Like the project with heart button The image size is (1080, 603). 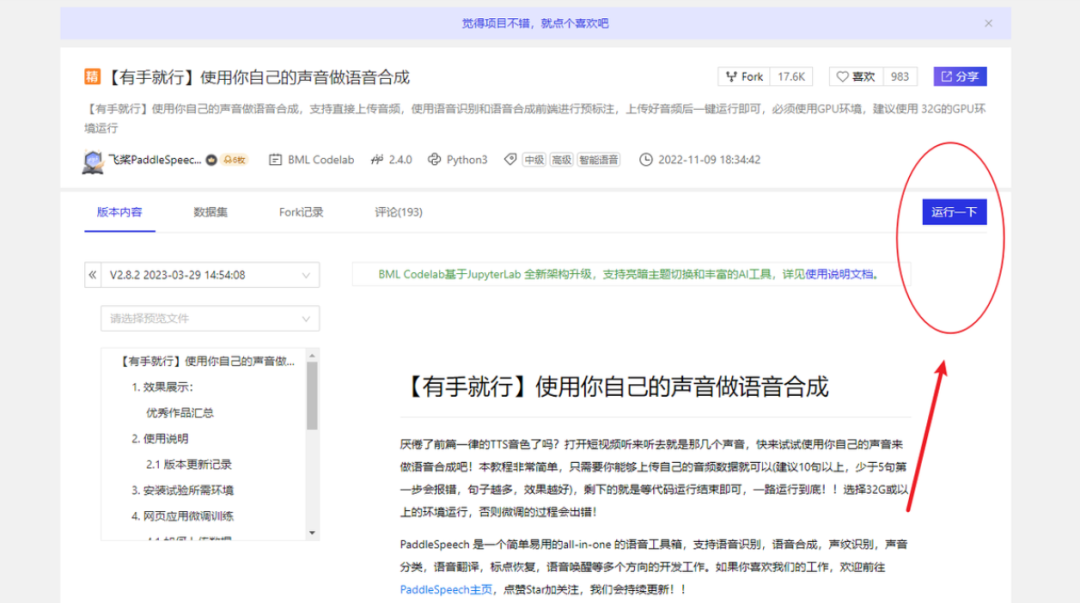tap(856, 76)
